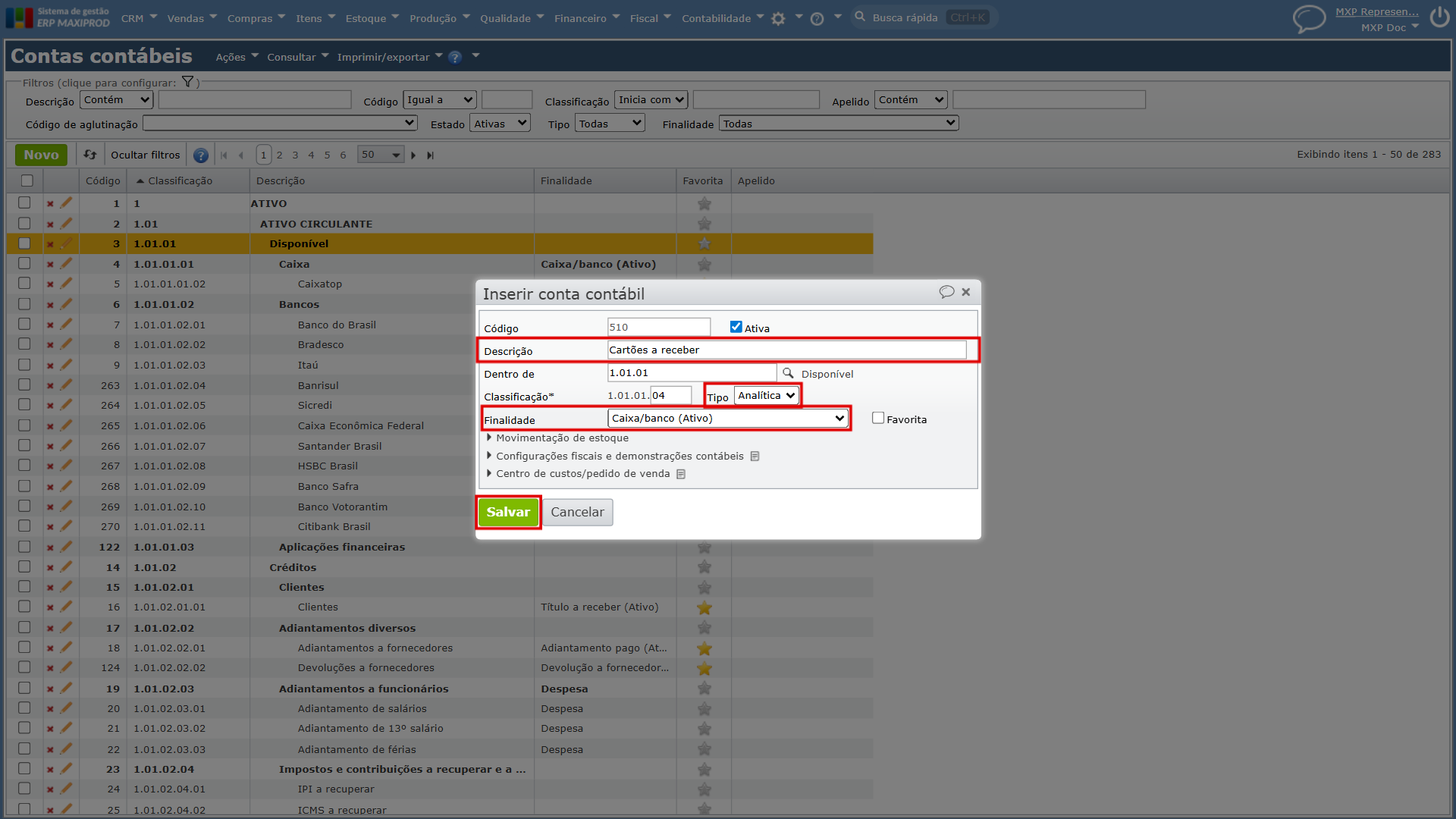Click the Descrição input field in dialog
The image size is (1456, 819).
(787, 350)
